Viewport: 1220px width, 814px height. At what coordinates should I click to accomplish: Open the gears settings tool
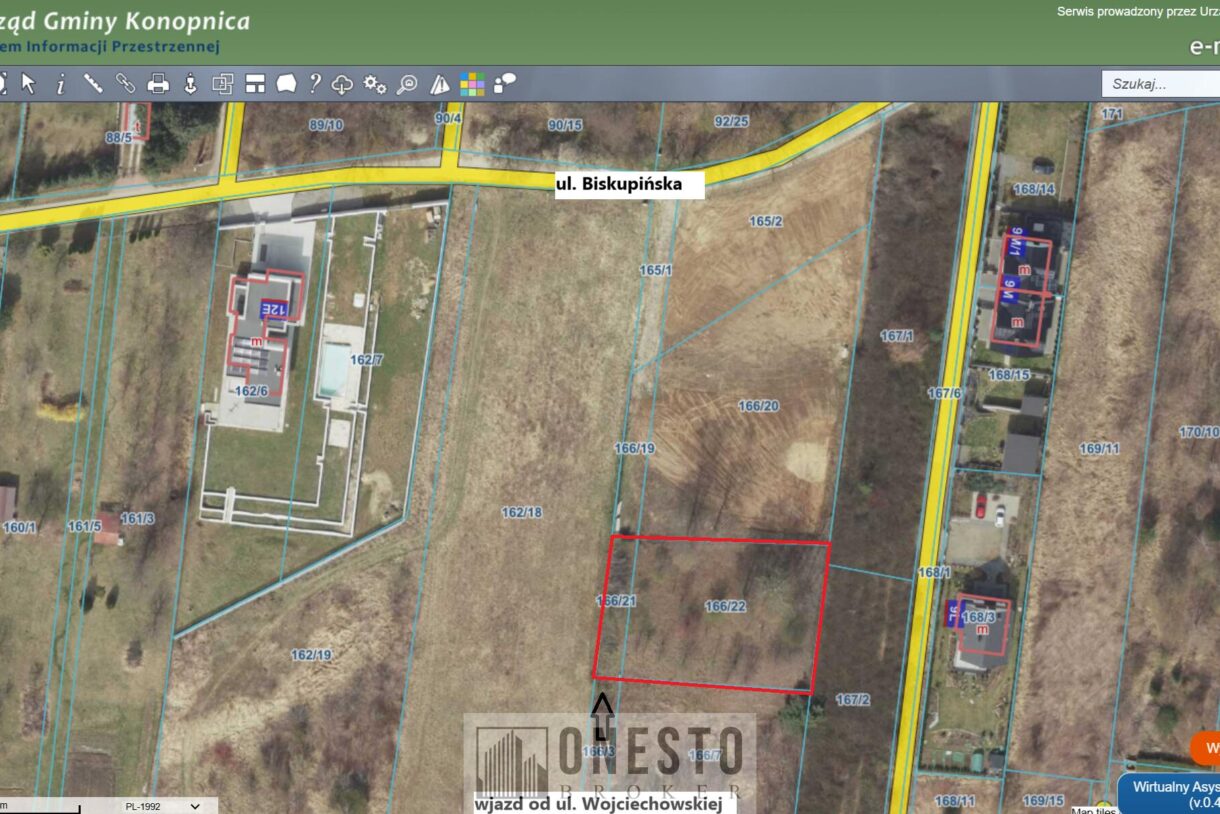pyautogui.click(x=375, y=84)
